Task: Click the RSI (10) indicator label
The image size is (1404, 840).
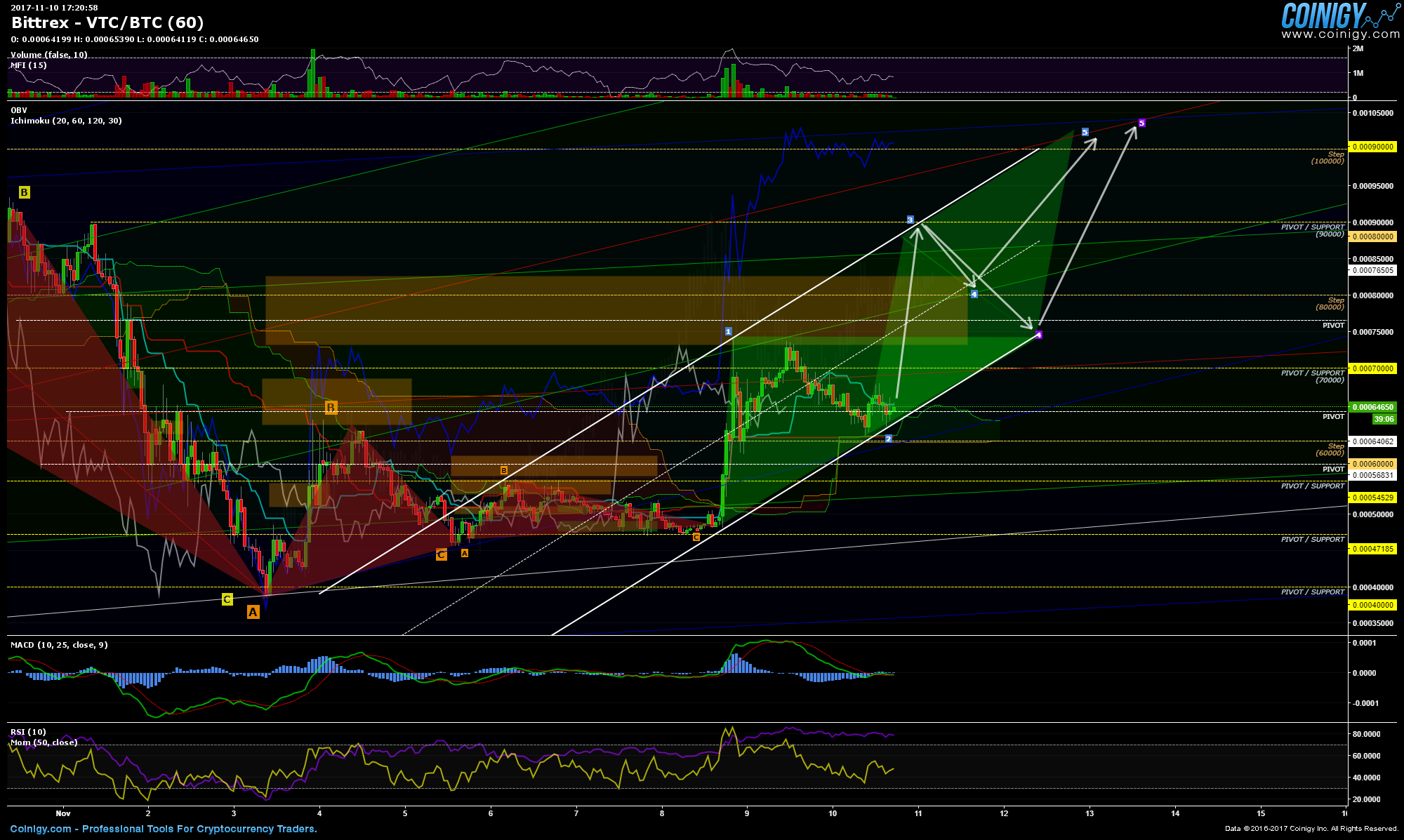Action: tap(28, 732)
